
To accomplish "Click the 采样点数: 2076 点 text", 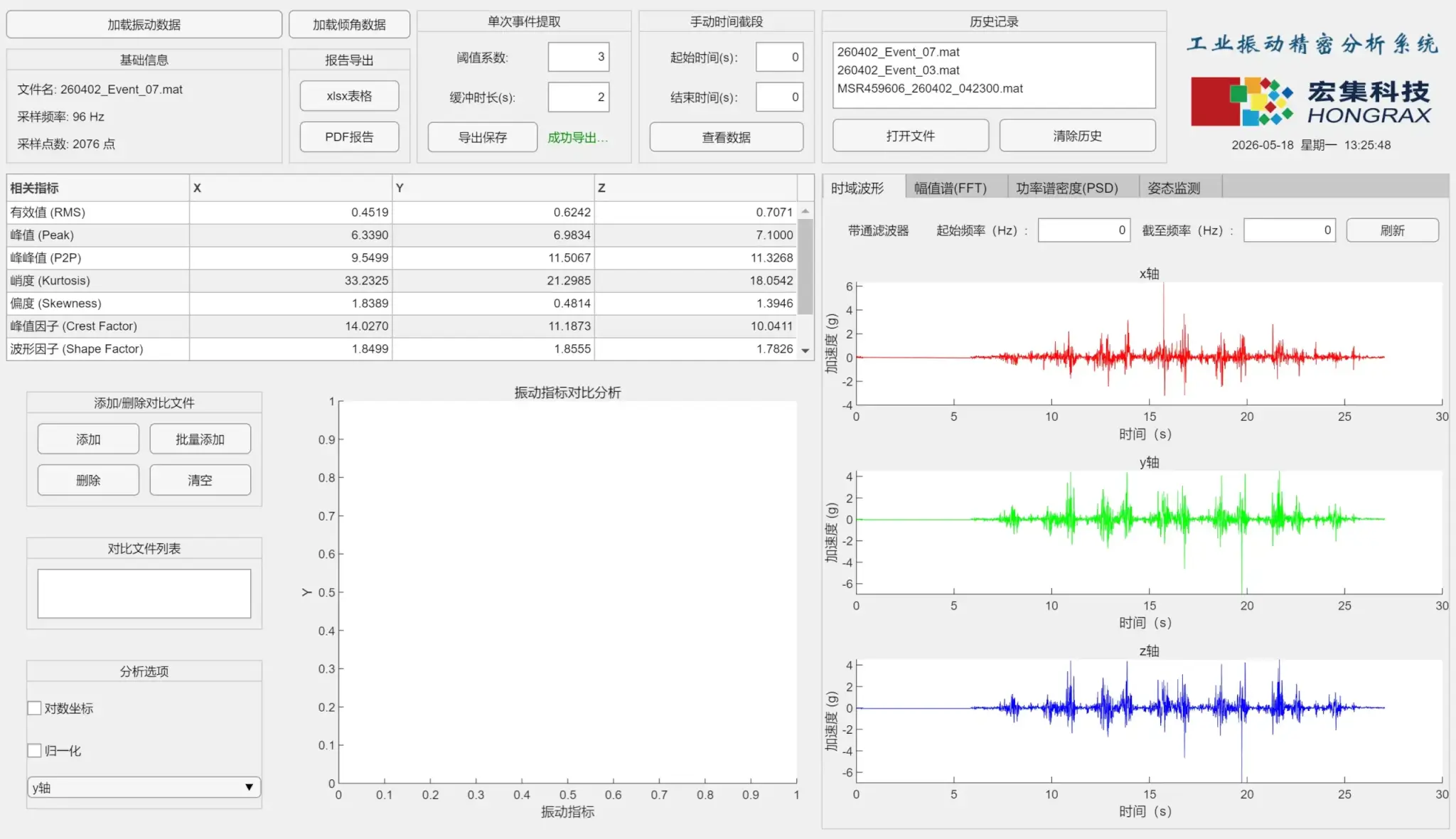I will (65, 144).
